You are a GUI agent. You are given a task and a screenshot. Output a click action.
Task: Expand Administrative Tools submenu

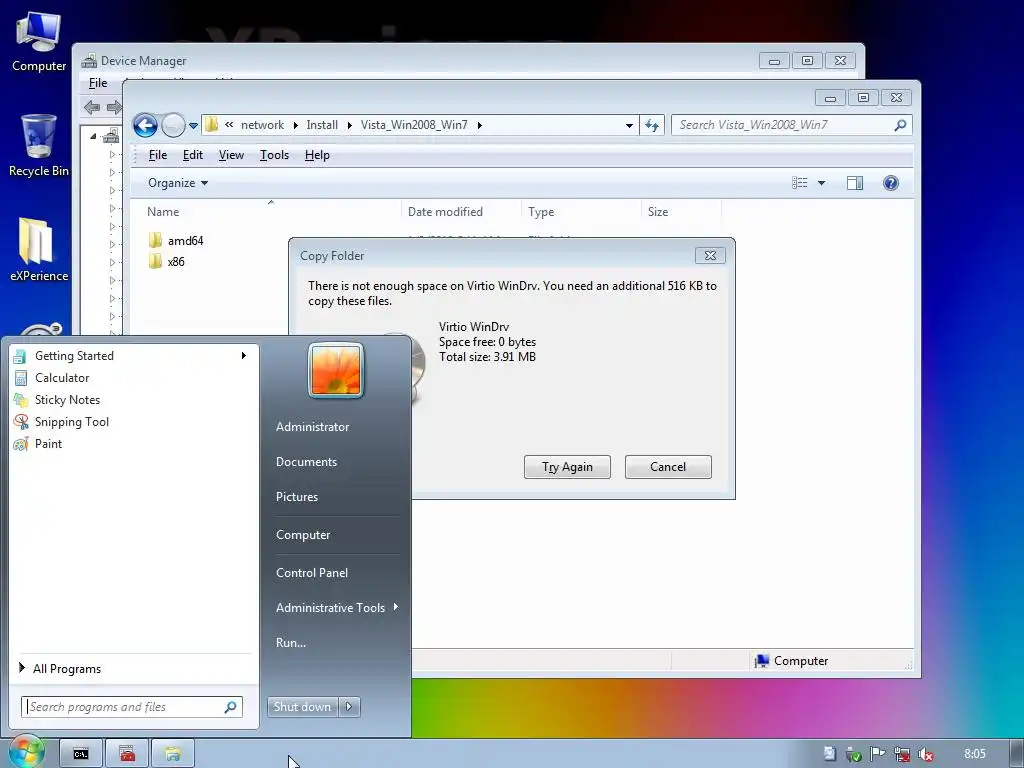(336, 607)
